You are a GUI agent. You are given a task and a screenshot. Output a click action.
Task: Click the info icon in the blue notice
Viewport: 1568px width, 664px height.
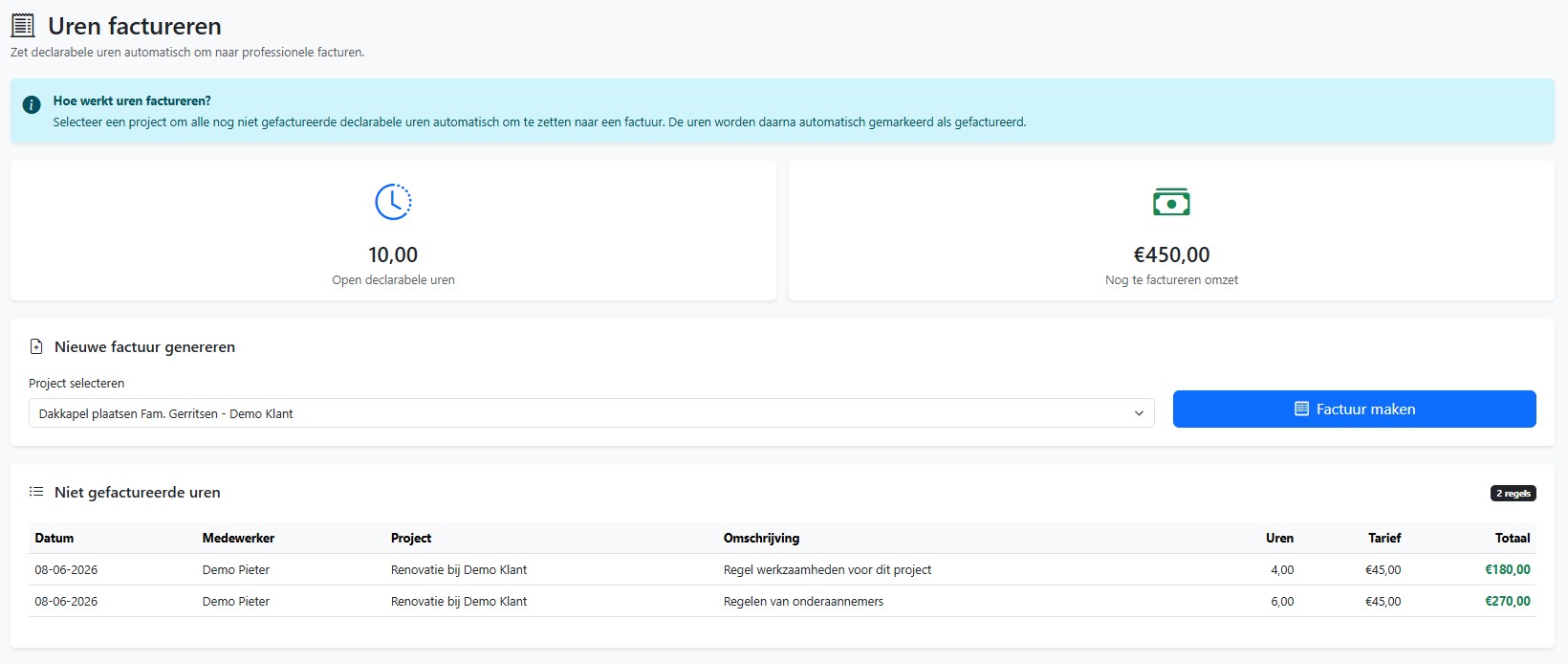pos(32,104)
